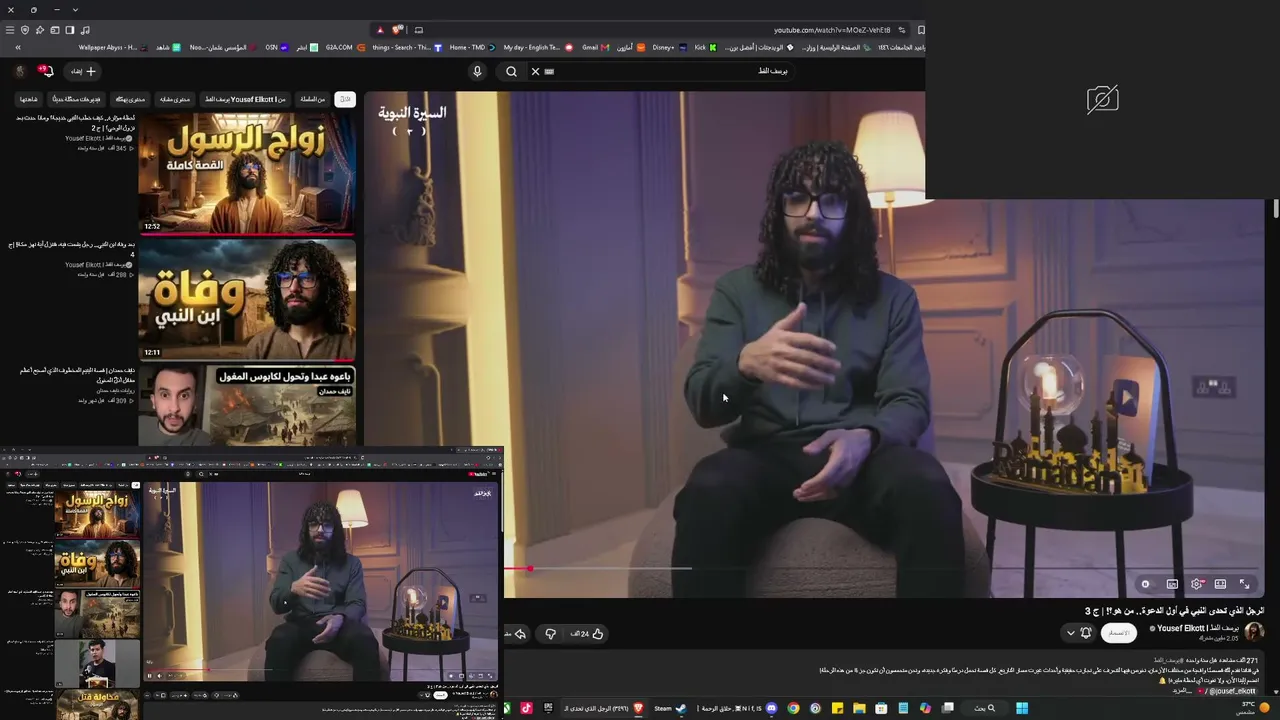The image size is (1280, 720).
Task: Open Steam from the taskbar
Action: coord(670,708)
